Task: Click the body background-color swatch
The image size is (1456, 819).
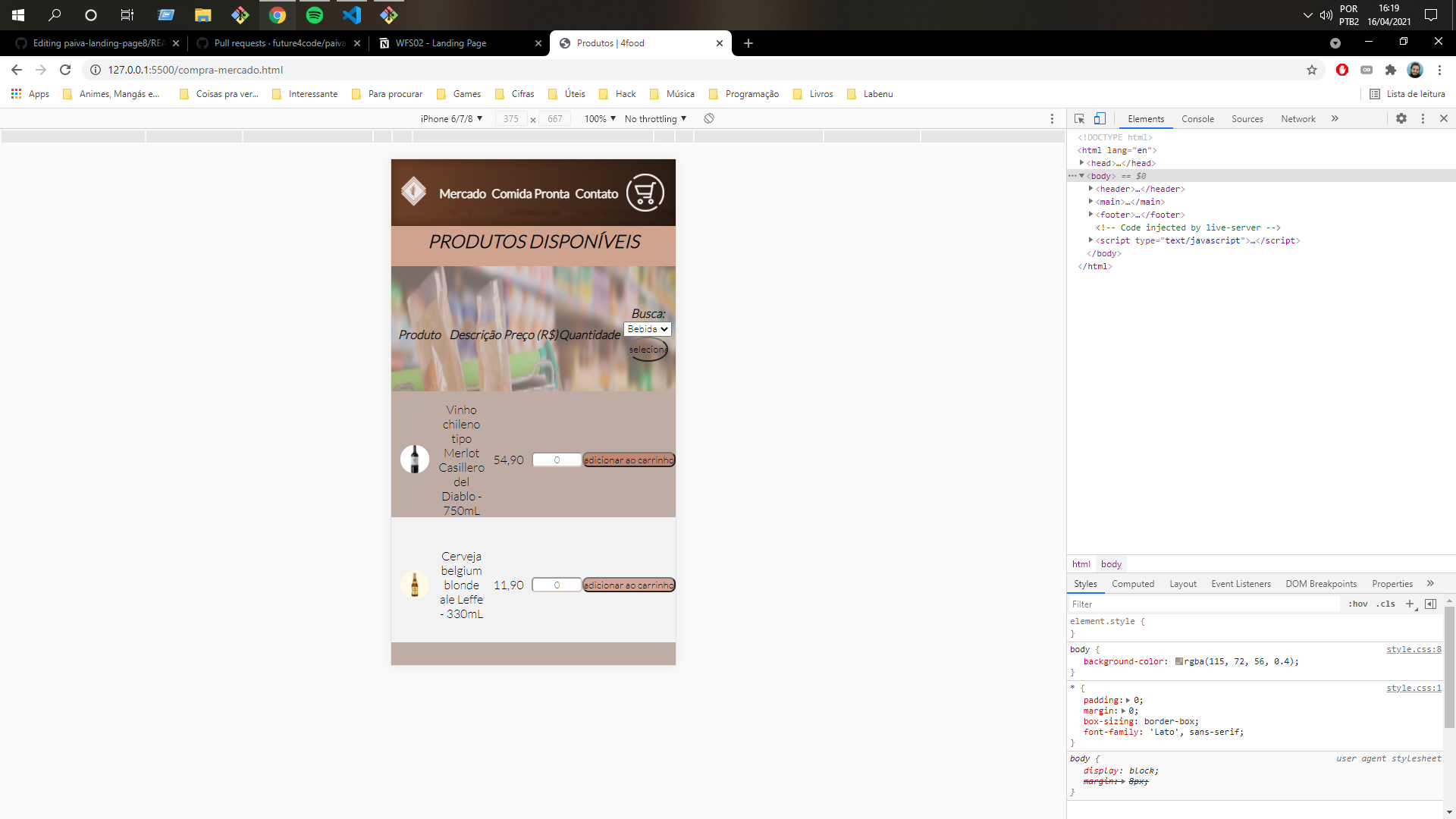Action: tap(1179, 661)
